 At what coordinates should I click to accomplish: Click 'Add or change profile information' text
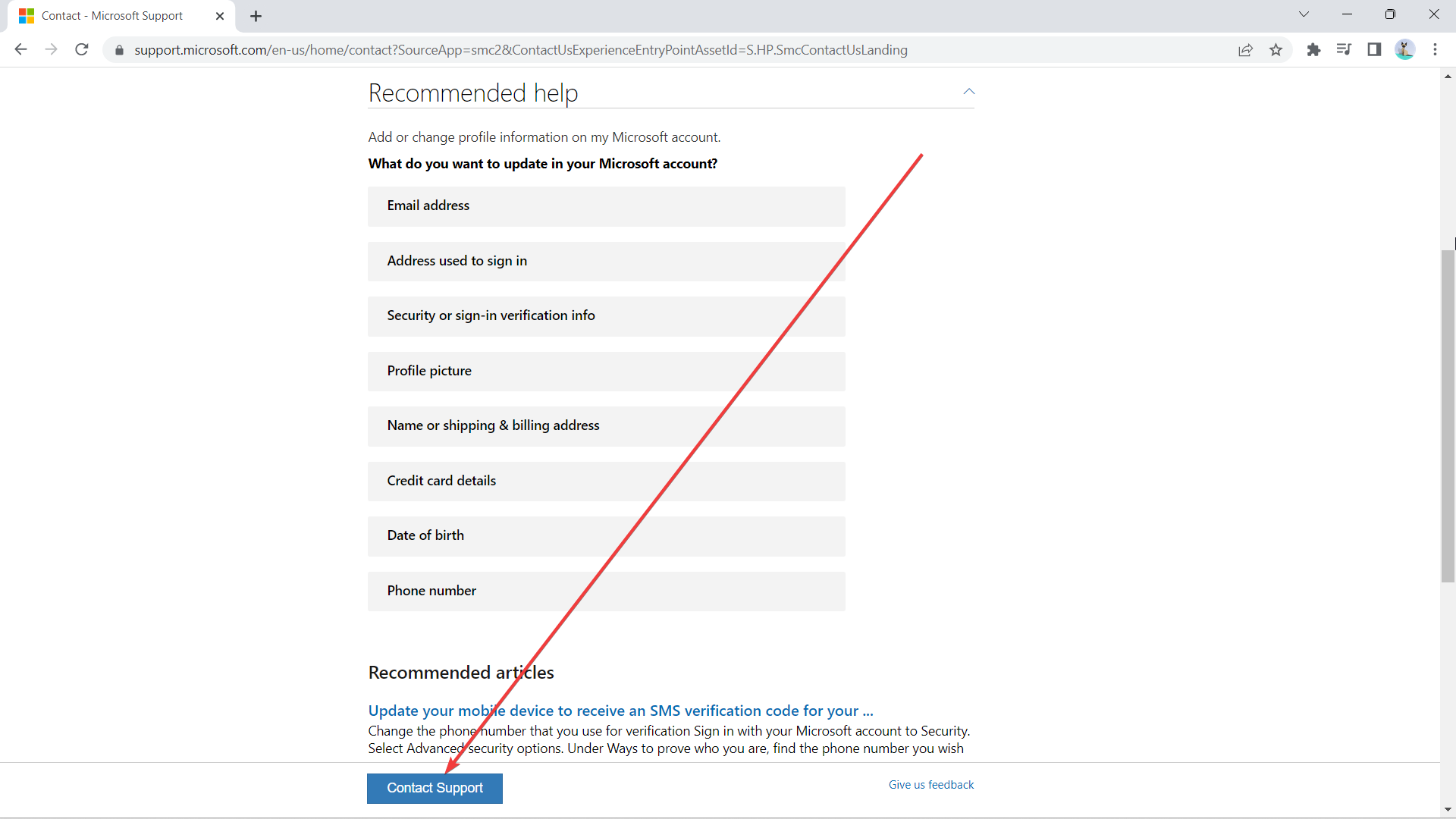(544, 137)
